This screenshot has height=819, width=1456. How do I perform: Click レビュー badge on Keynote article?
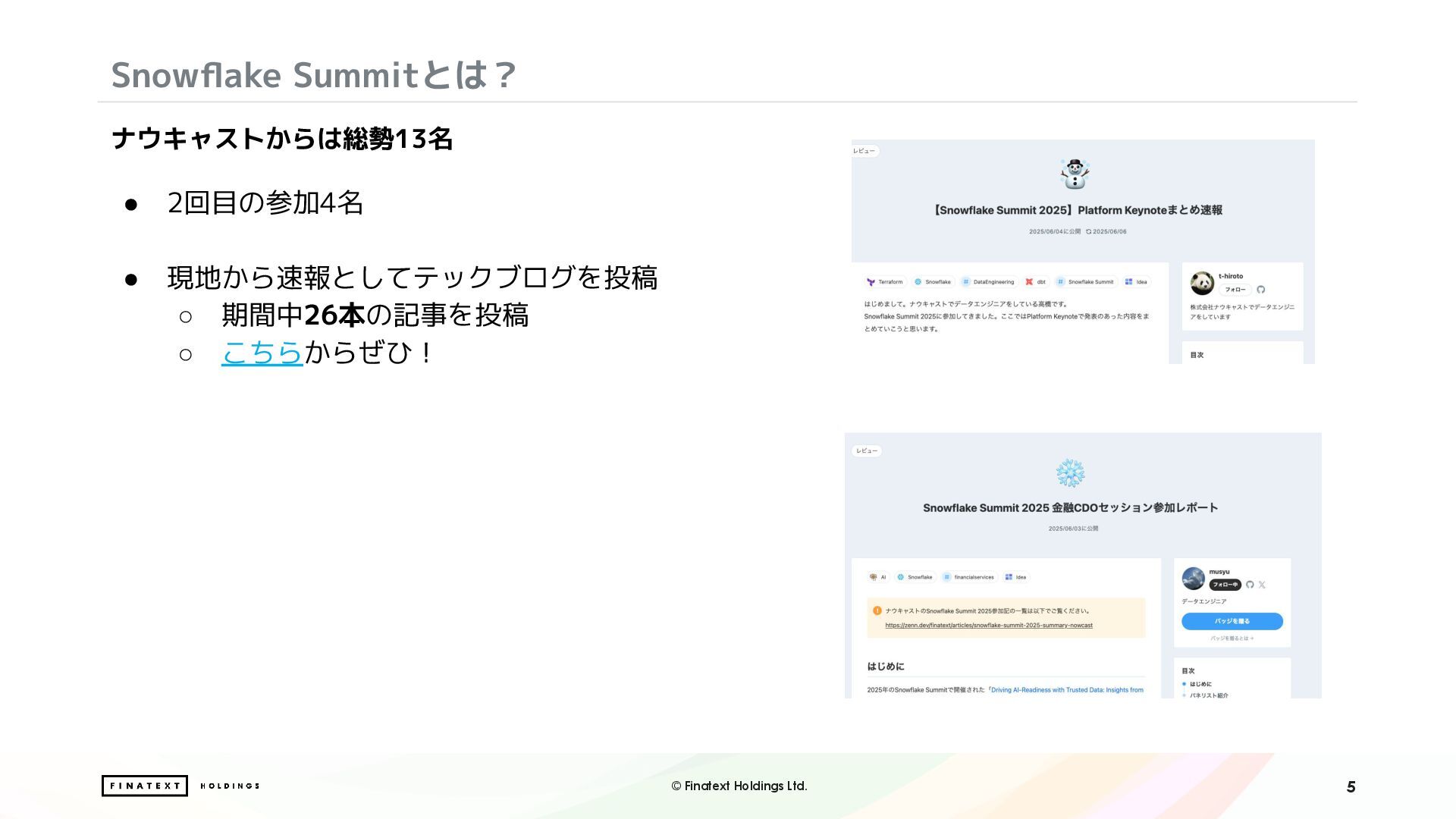(865, 151)
